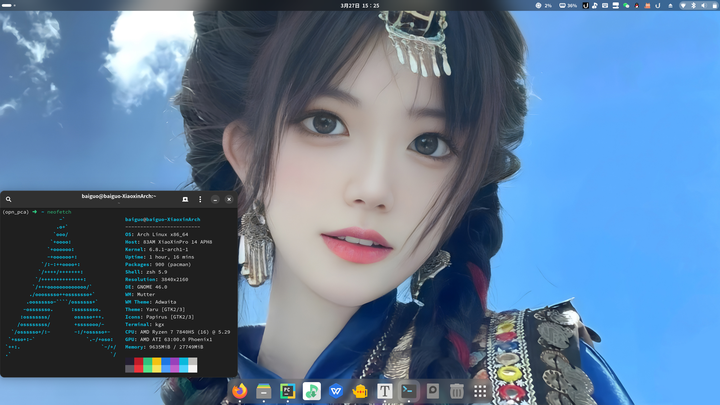Open the Files manager dock icon
This screenshot has height=405, width=720.
click(x=264, y=391)
